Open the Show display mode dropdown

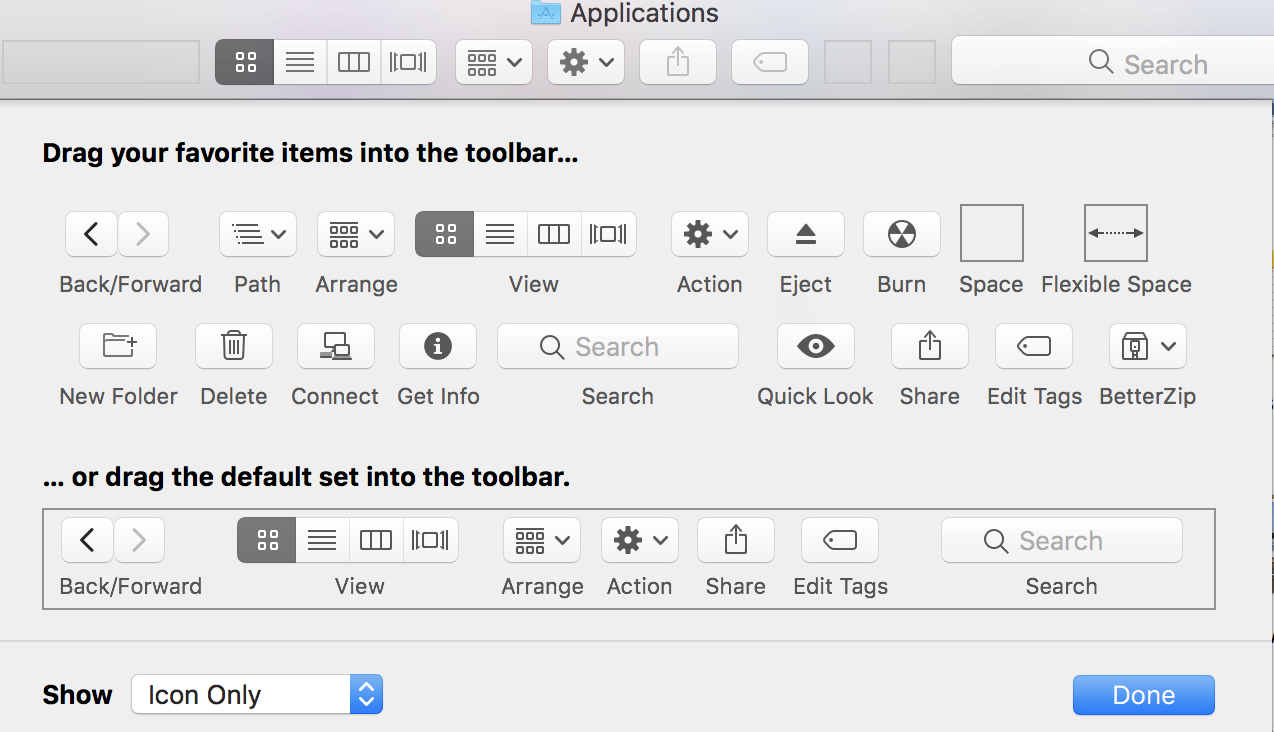[257, 694]
